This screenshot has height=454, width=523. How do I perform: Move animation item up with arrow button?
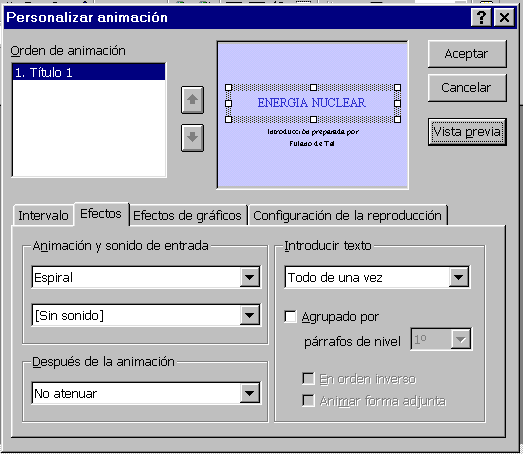pos(192,100)
